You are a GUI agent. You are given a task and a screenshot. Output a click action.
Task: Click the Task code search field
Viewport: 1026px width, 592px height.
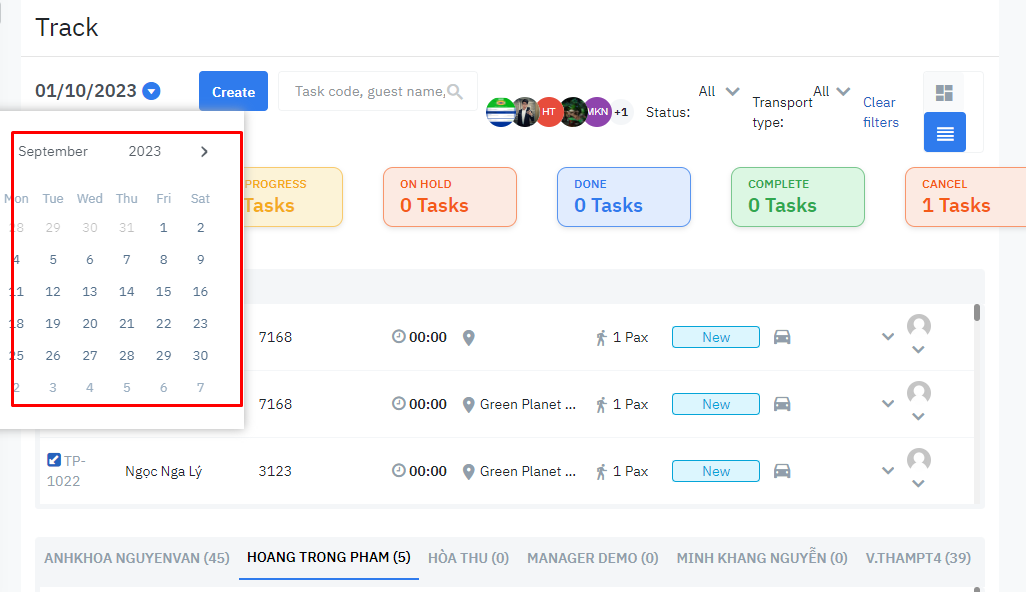pyautogui.click(x=378, y=92)
